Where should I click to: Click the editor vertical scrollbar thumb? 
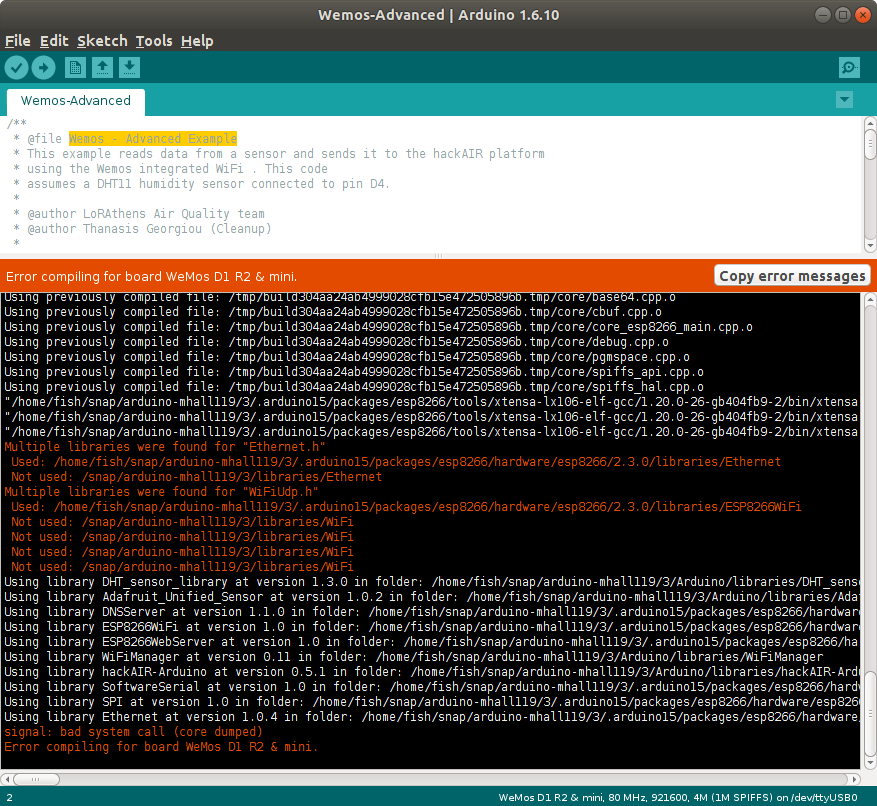870,145
